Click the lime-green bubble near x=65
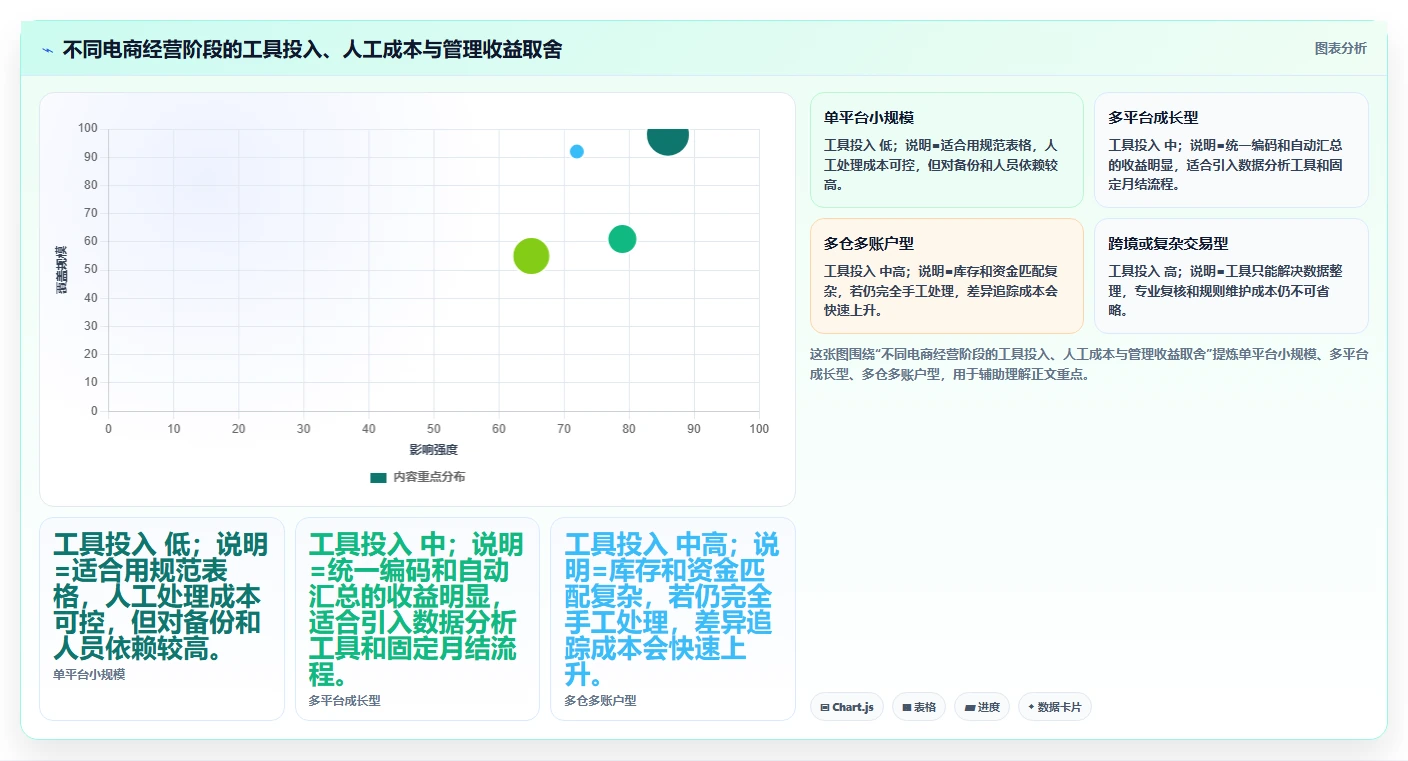The image size is (1408, 761). [x=531, y=256]
